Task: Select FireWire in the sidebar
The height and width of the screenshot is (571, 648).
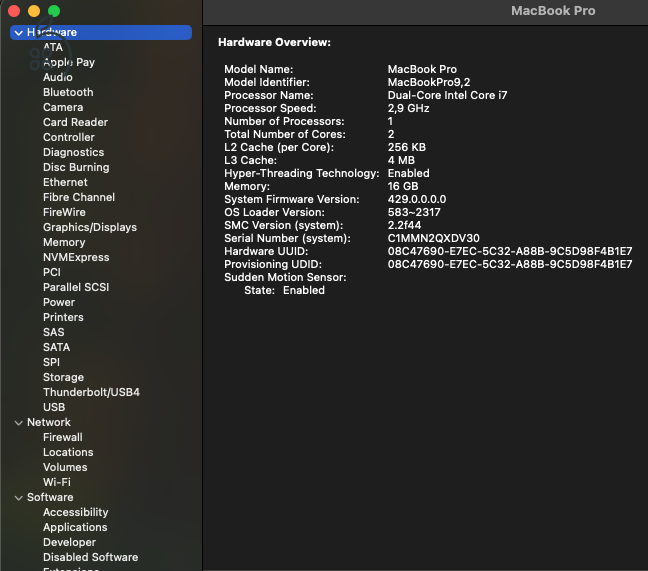Action: pos(64,212)
